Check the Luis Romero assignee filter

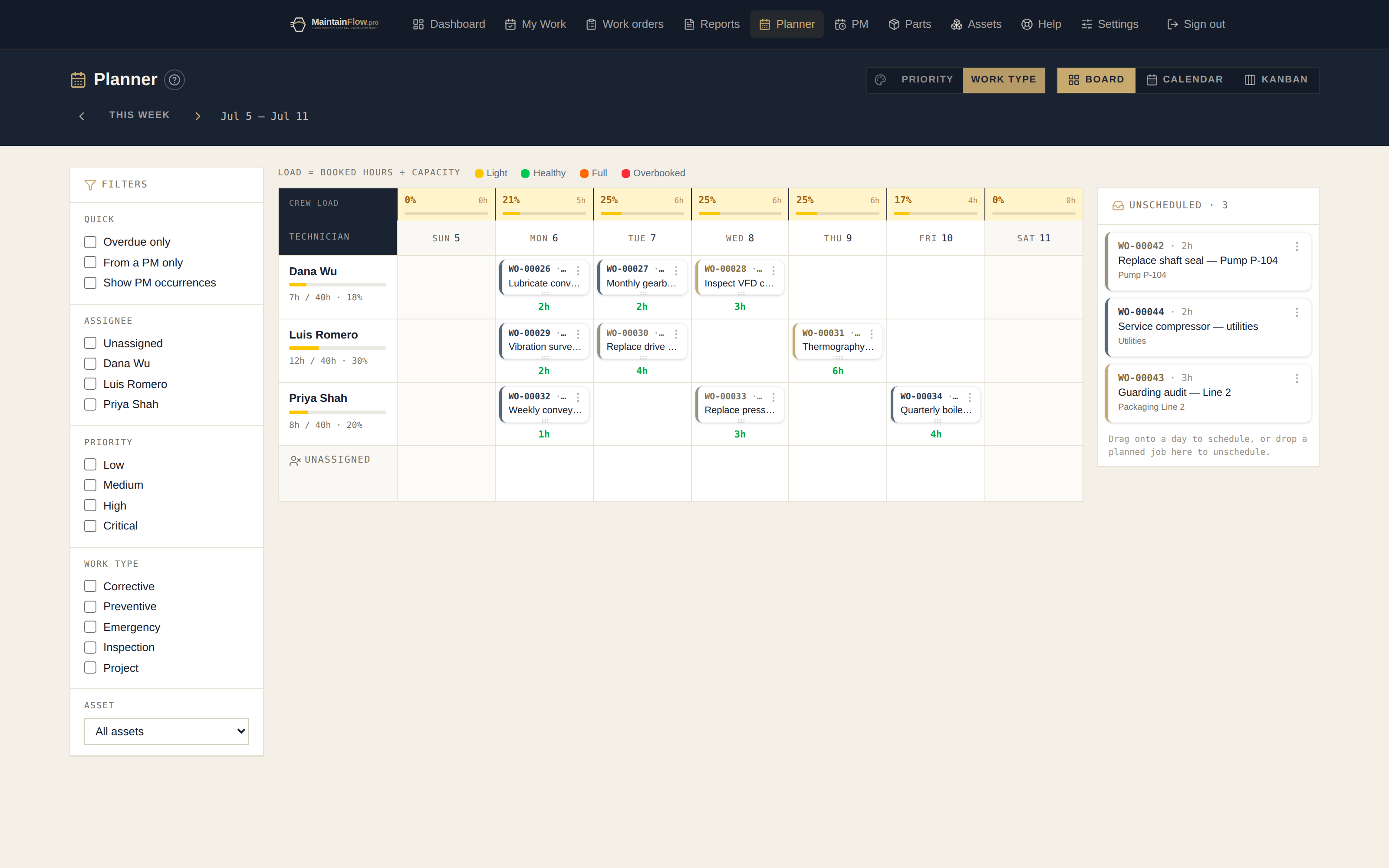(90, 384)
